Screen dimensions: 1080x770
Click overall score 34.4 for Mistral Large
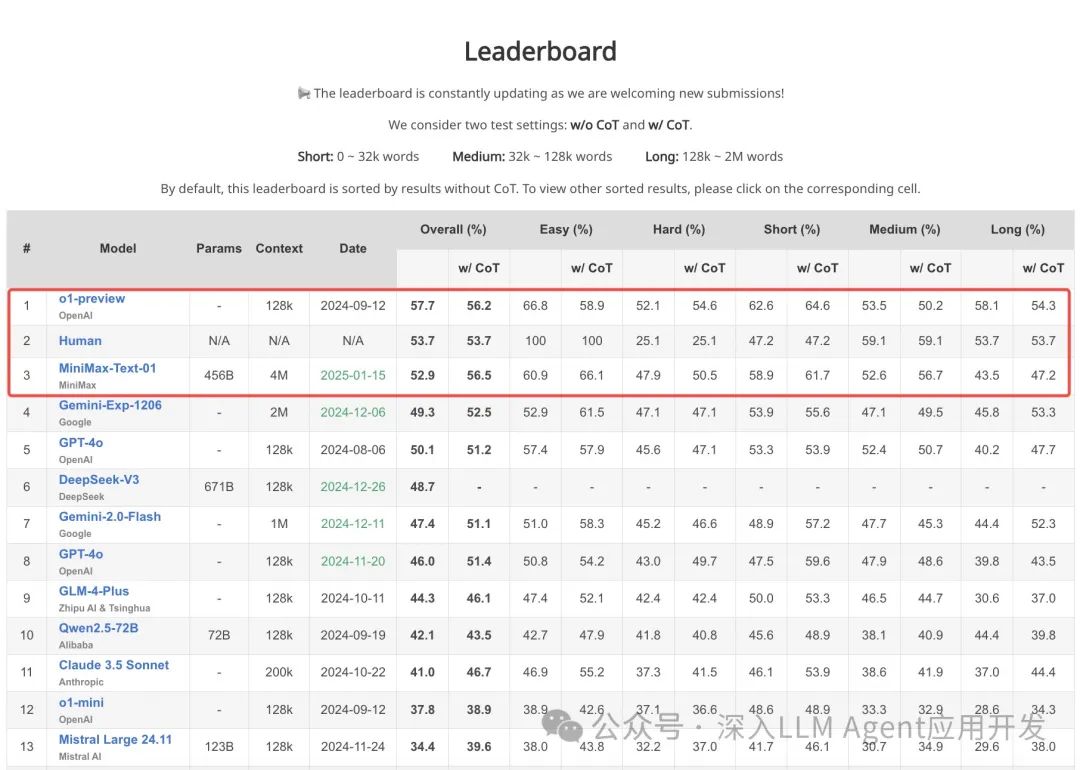tap(422, 747)
